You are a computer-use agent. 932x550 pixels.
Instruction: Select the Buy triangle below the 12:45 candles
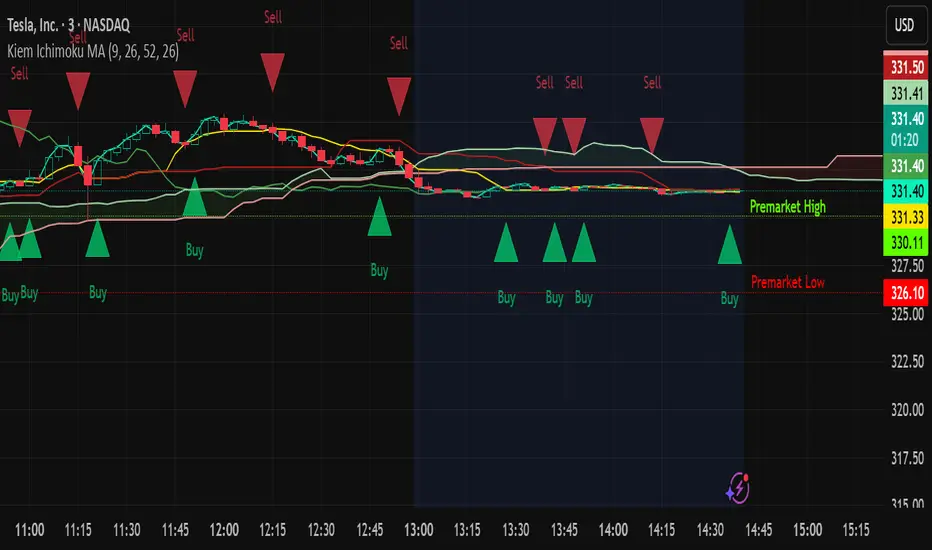380,218
